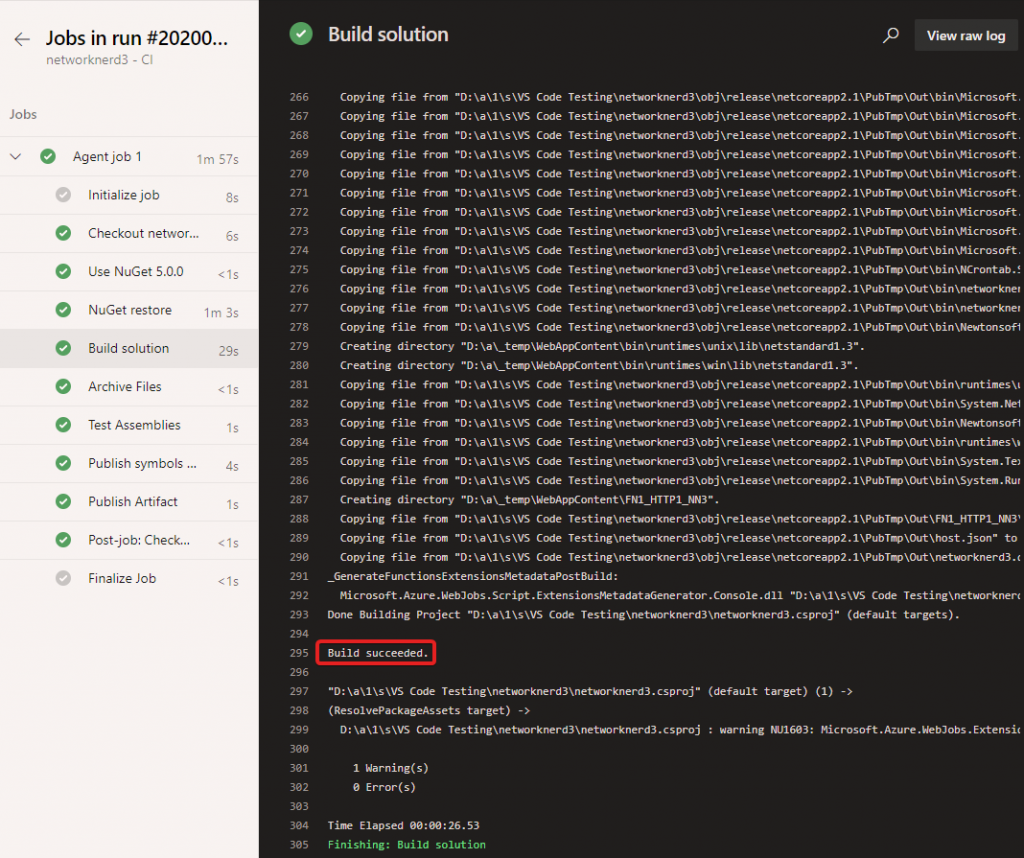Click the Done Building Project log line
The height and width of the screenshot is (858, 1024).
click(x=643, y=614)
